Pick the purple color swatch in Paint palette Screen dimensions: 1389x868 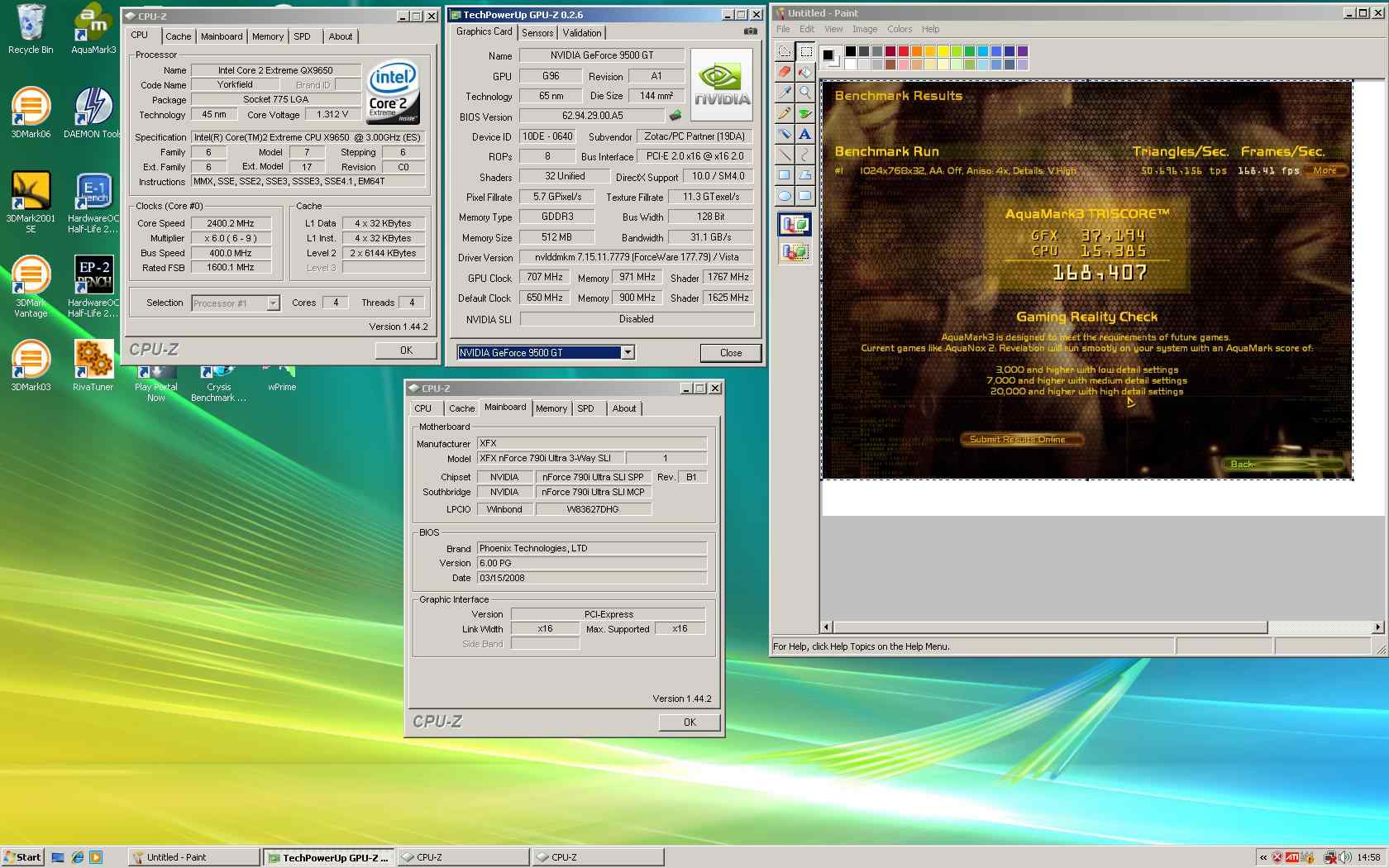tap(1022, 51)
